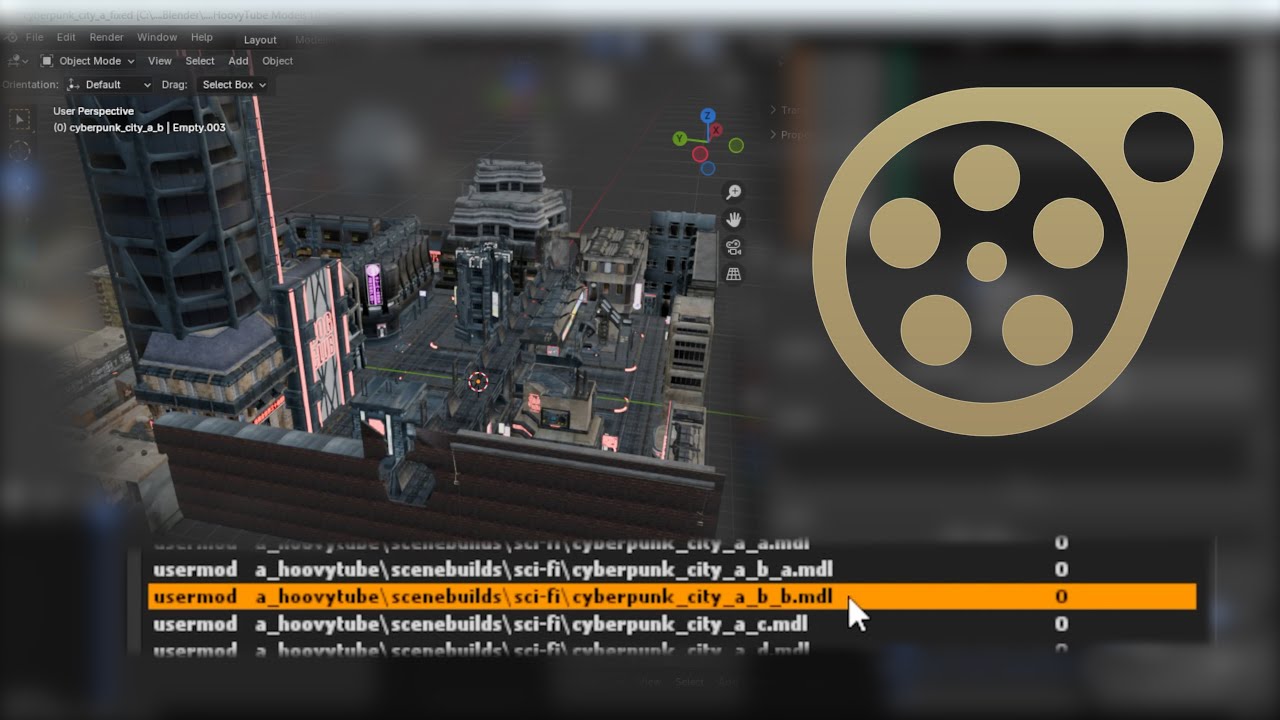
Task: Select the cyberpunk_city_a_c.mdl row
Action: coord(672,624)
